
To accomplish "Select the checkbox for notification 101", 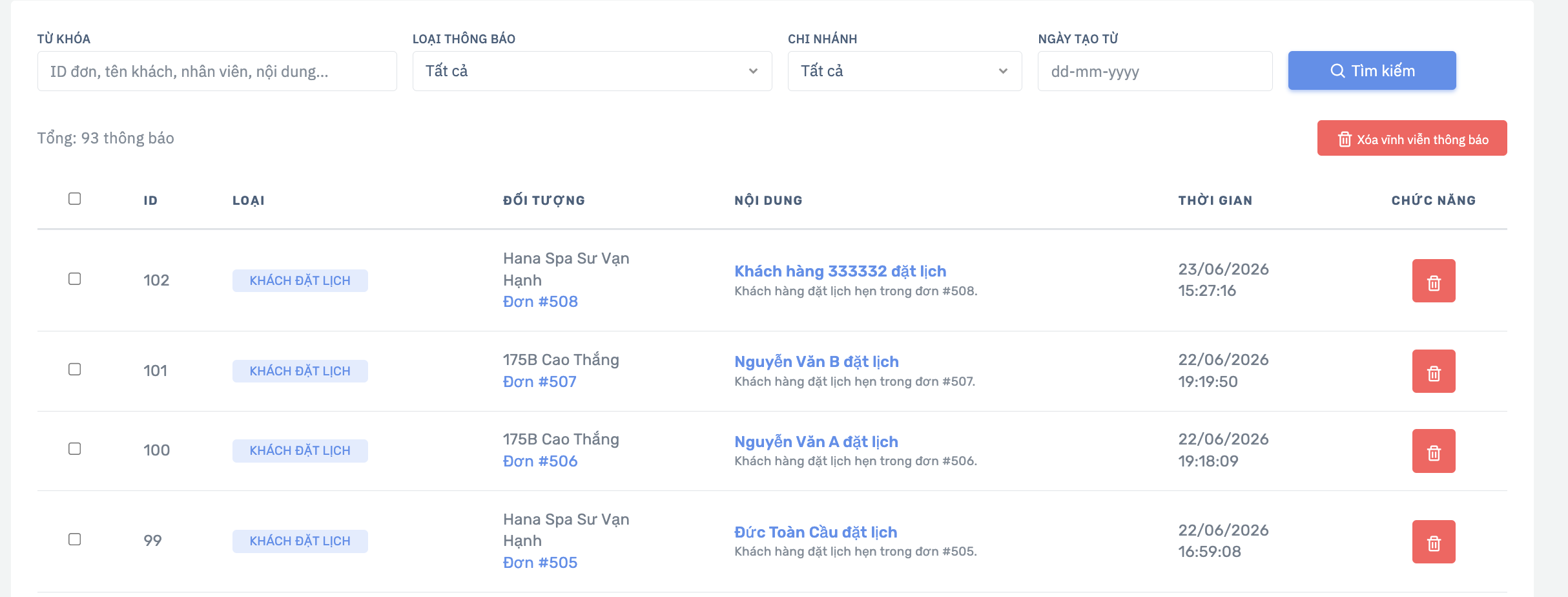I will click(75, 369).
